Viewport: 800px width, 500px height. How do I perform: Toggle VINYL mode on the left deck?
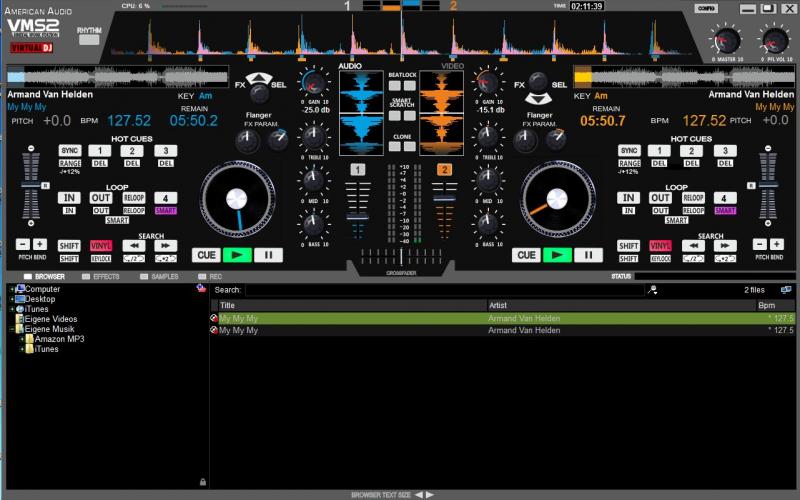tap(101, 245)
